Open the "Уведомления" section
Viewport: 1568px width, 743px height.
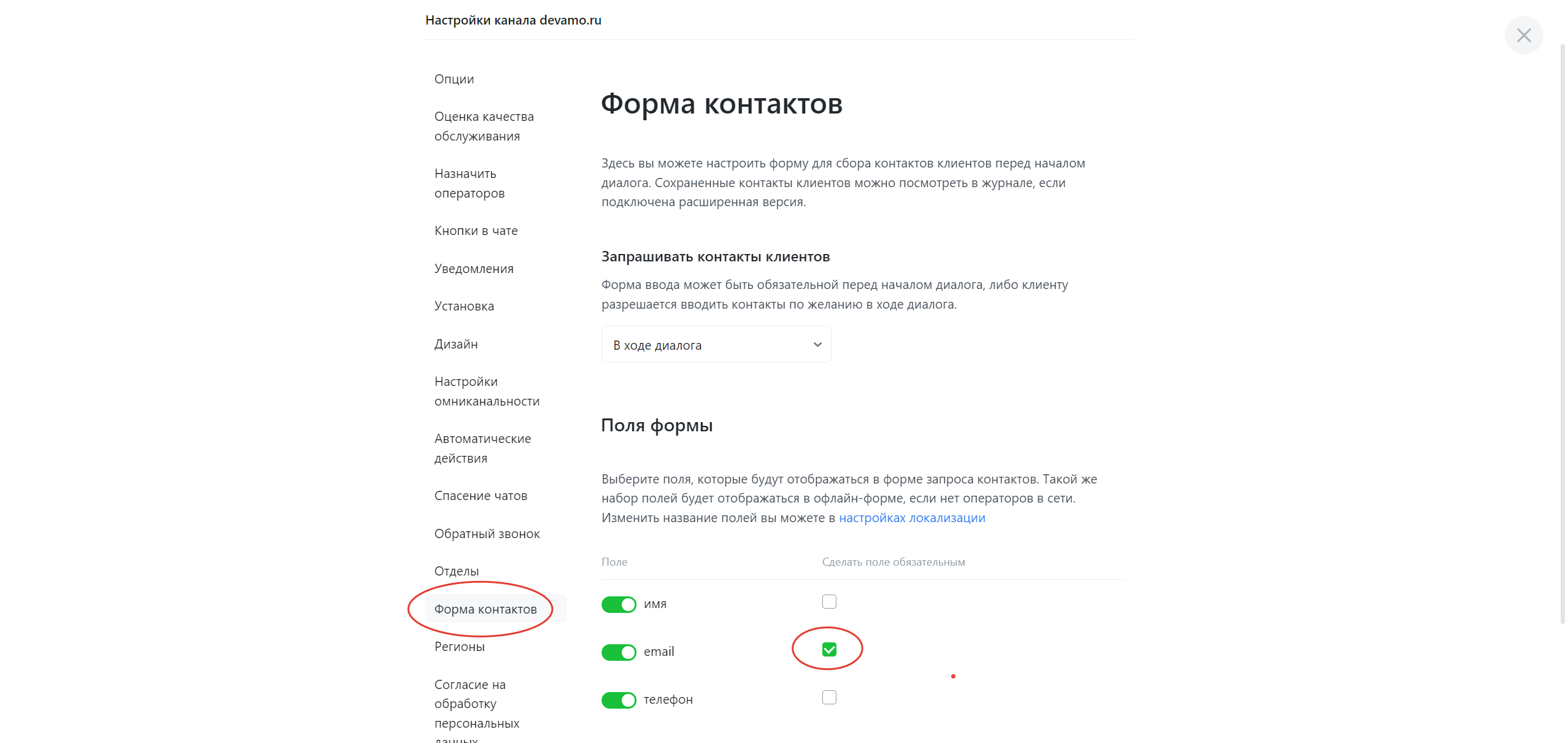[473, 268]
